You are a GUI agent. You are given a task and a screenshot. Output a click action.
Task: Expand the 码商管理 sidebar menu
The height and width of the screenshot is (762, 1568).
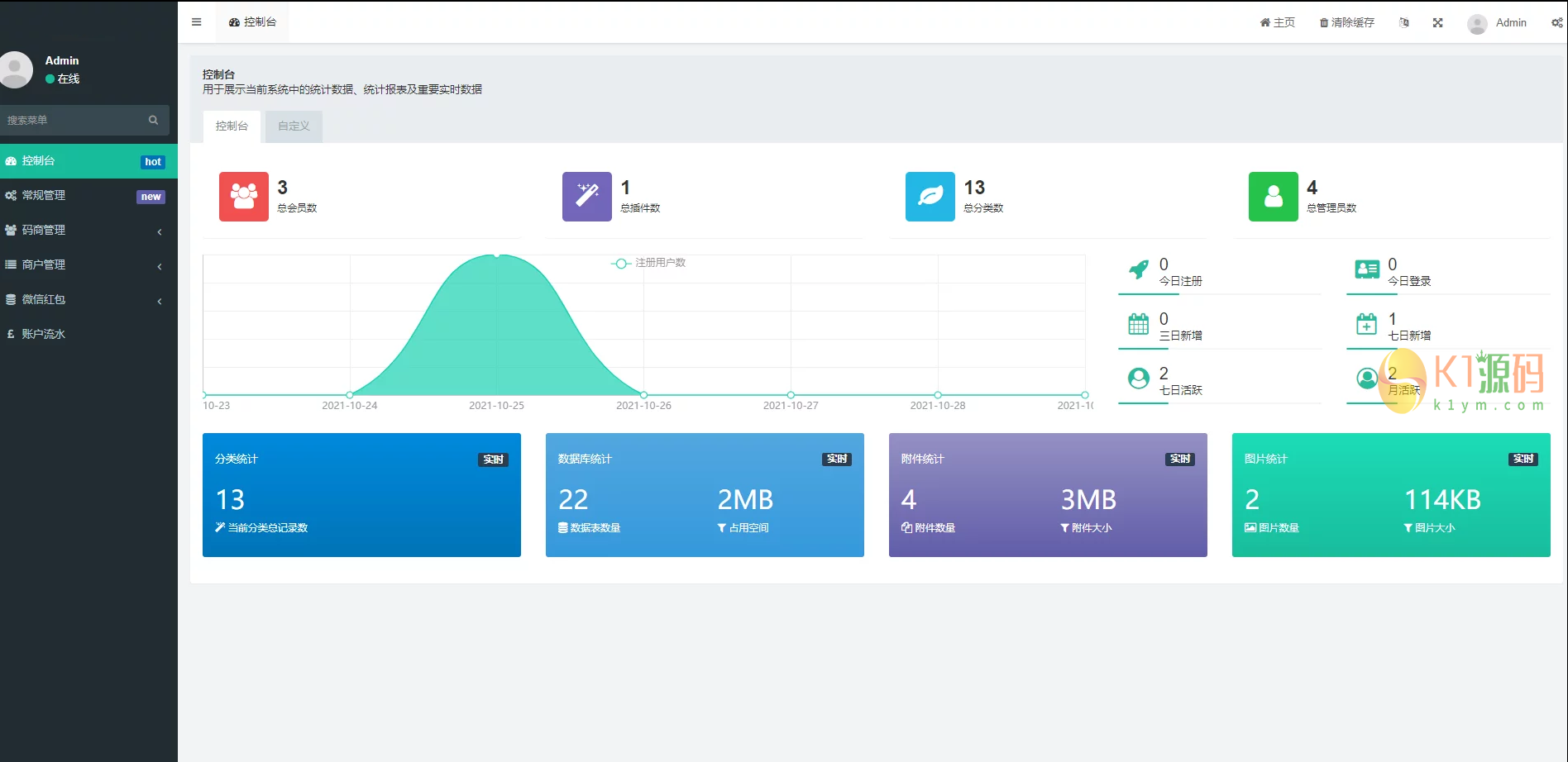tap(83, 231)
